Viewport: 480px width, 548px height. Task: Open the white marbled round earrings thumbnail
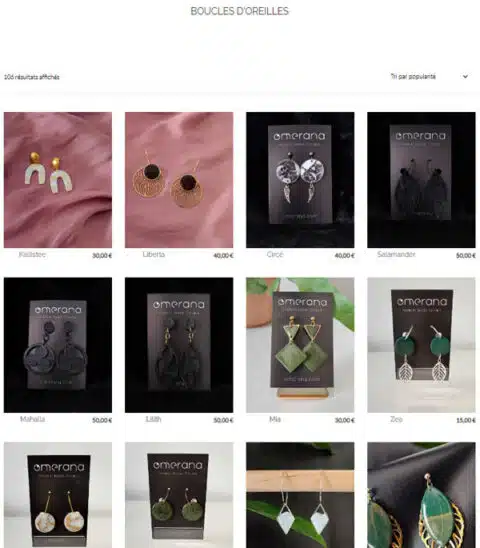tap(58, 495)
